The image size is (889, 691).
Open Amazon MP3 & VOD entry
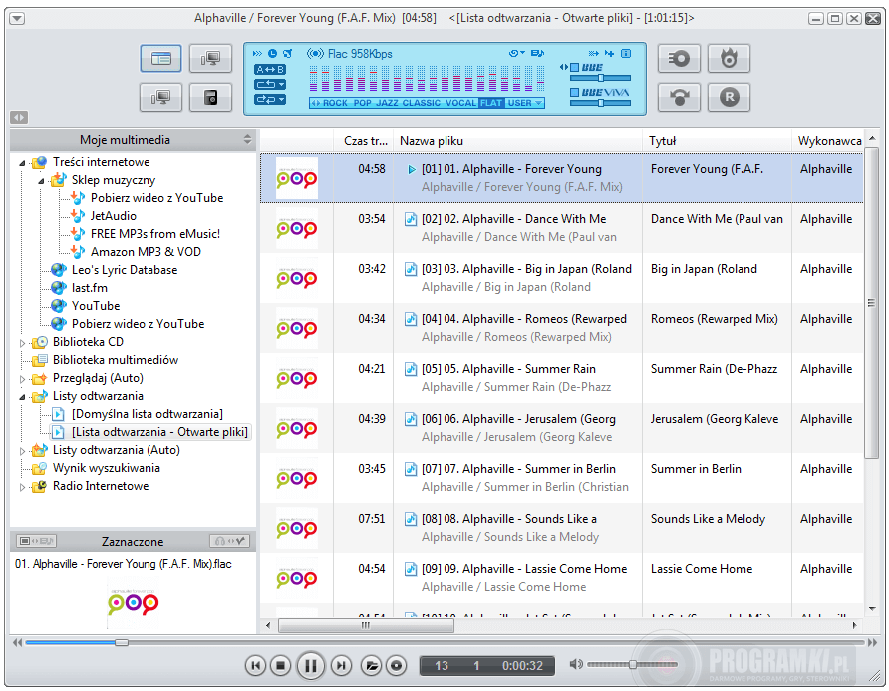(146, 252)
